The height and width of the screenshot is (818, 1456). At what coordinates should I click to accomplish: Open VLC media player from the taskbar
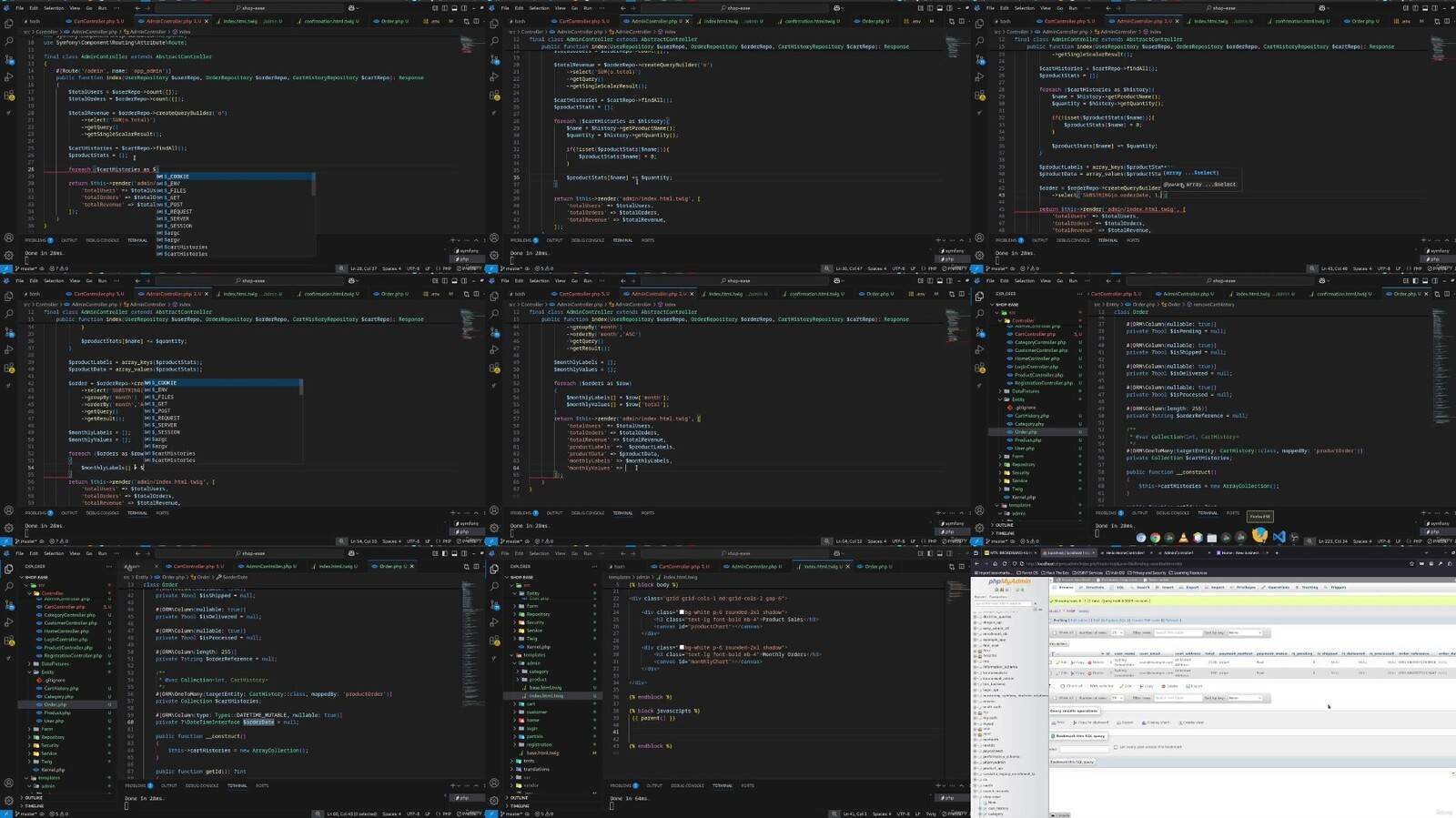point(1184,538)
